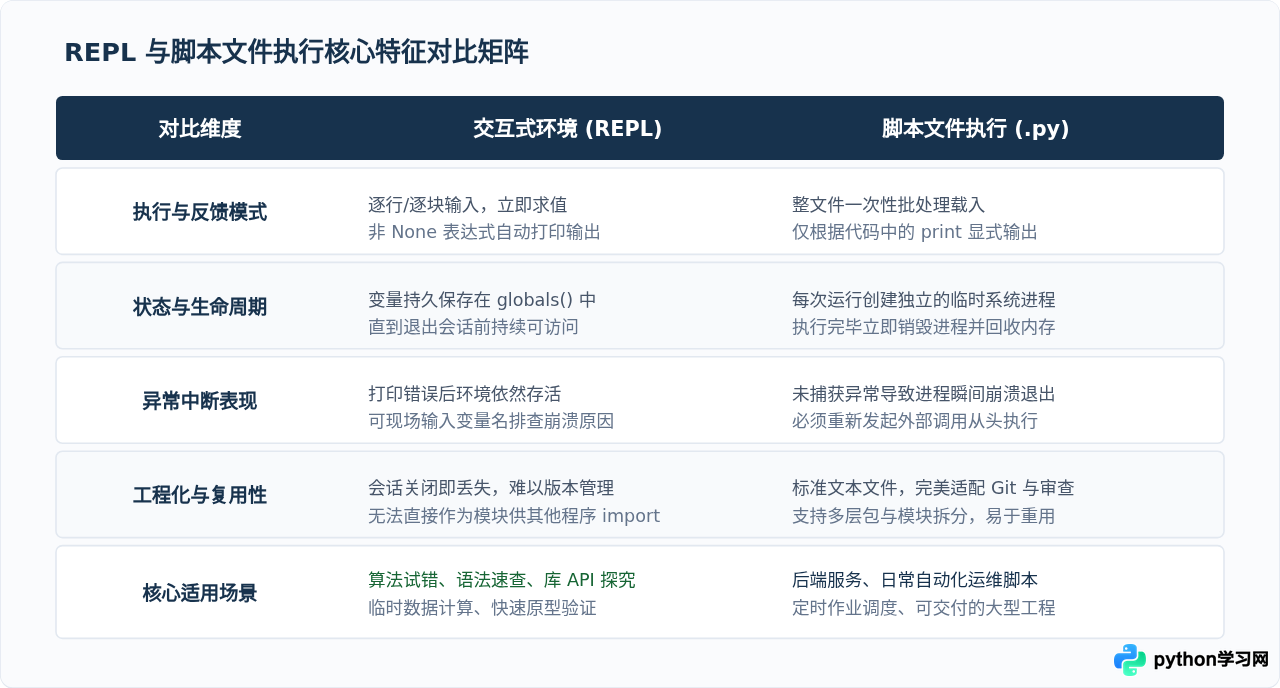Click the green text '算法试错、语法速查、库 API 探究'
The height and width of the screenshot is (688, 1280).
coord(502,580)
